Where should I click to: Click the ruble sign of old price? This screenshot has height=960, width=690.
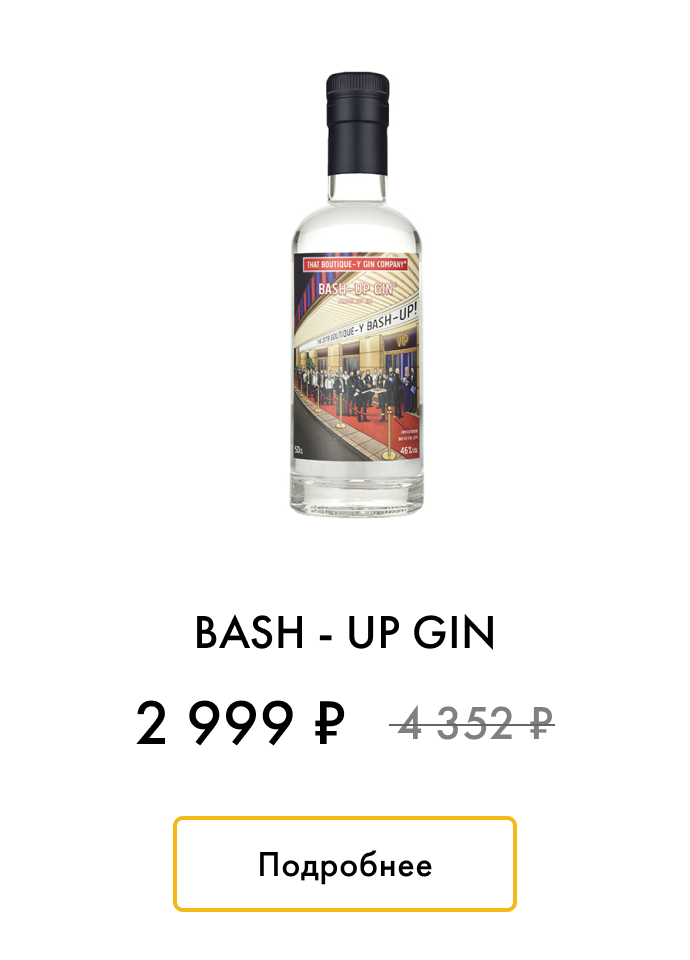(541, 724)
